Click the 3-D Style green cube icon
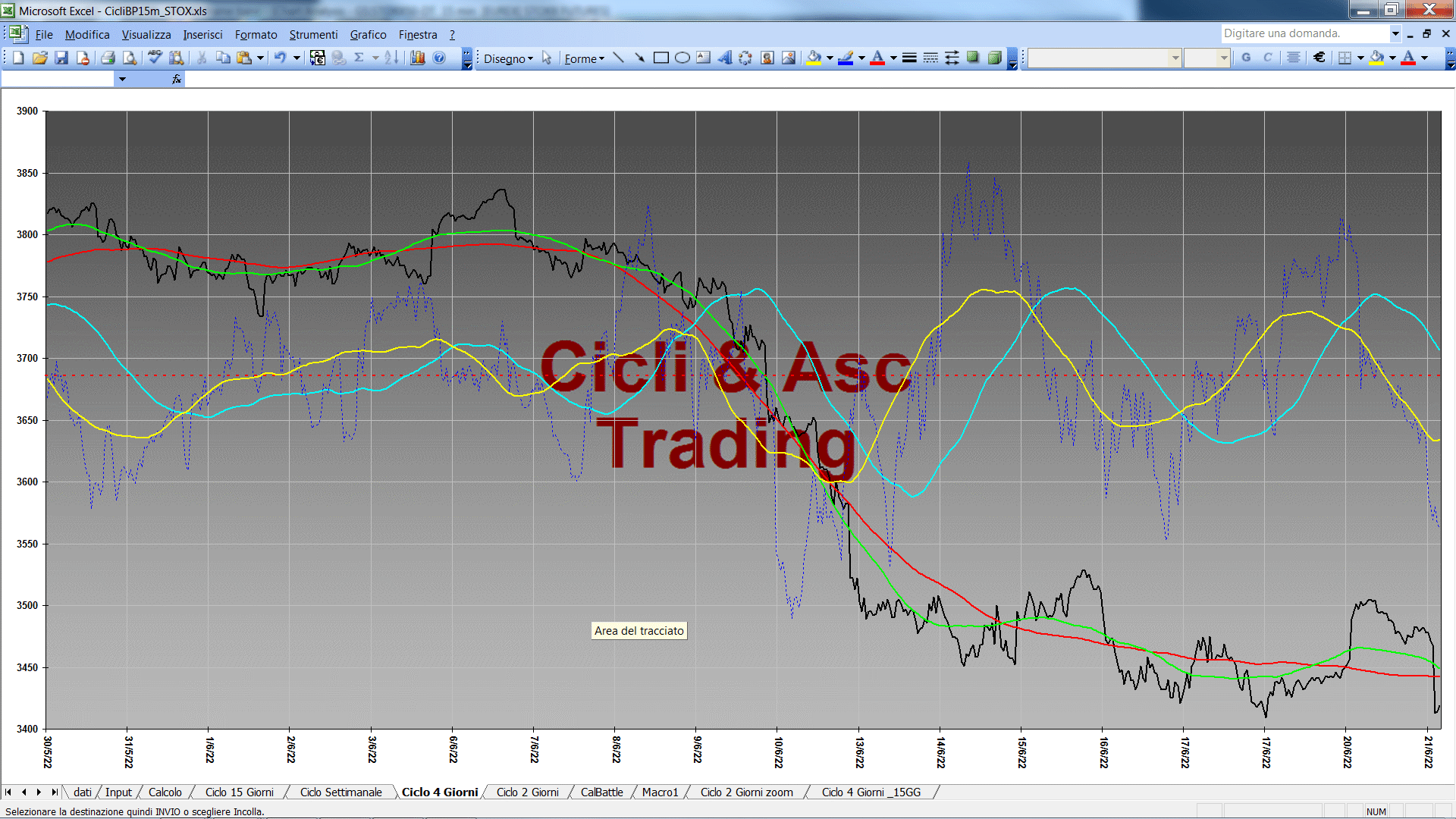1456x819 pixels. tap(994, 58)
